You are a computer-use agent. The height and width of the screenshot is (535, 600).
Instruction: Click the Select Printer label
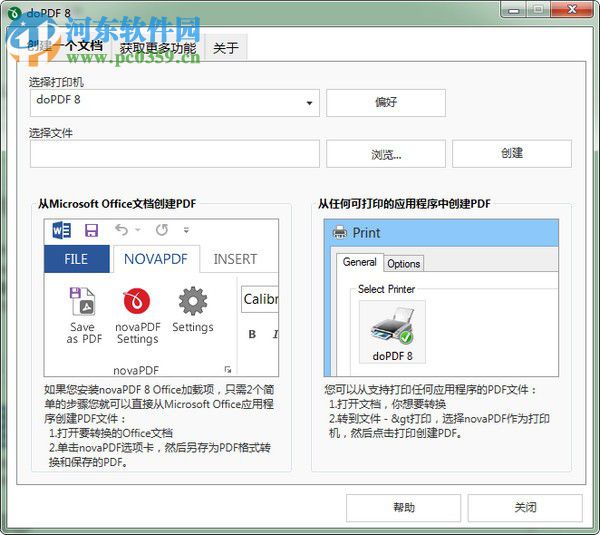click(x=386, y=289)
